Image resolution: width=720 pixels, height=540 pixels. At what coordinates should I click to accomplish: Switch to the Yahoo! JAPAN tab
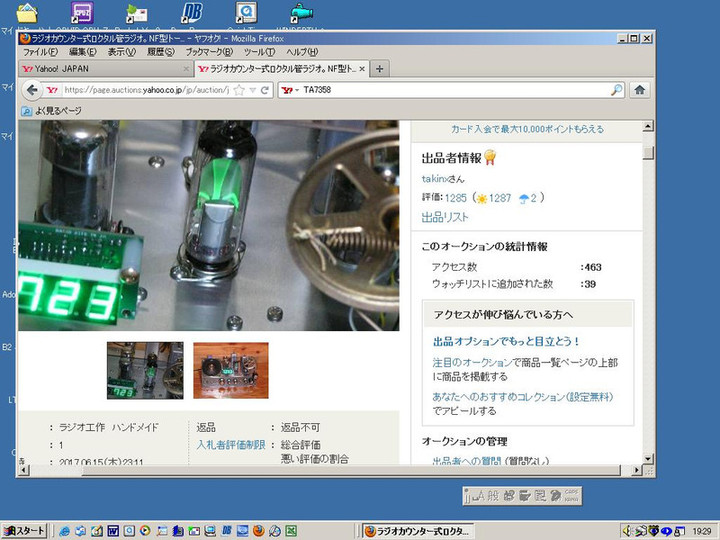click(x=100, y=69)
